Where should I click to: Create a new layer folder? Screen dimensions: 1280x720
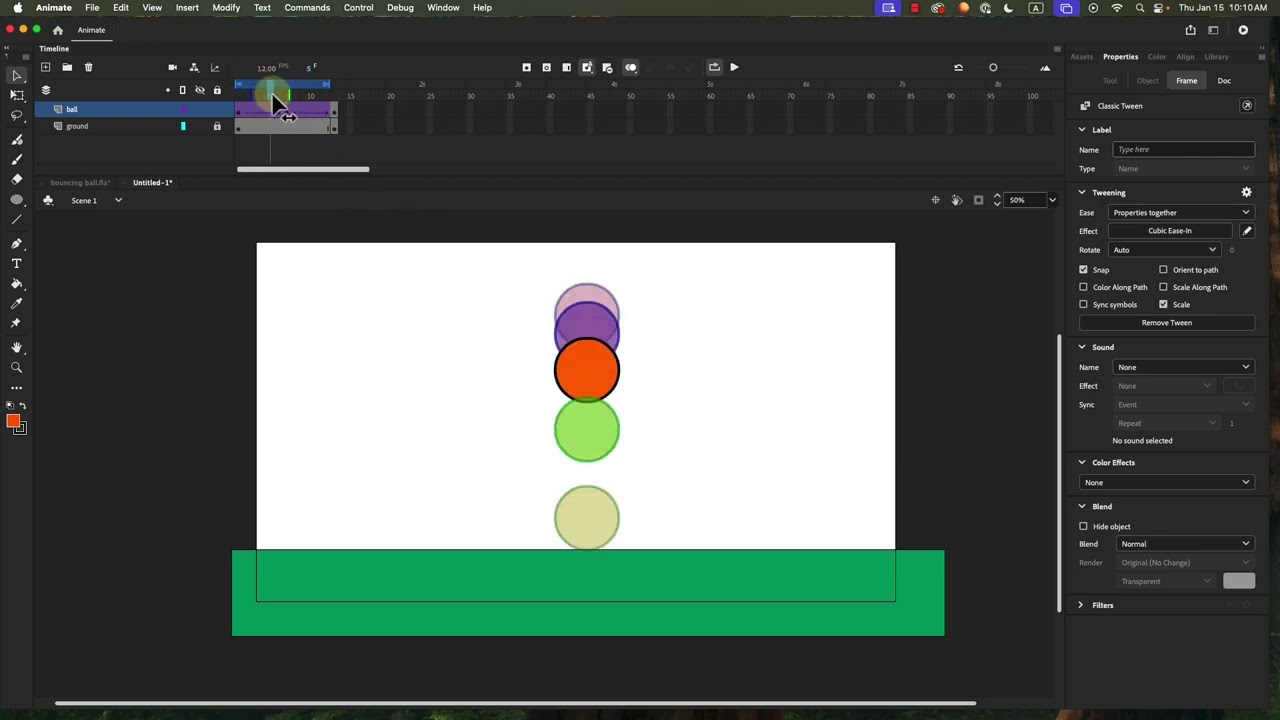(x=67, y=67)
